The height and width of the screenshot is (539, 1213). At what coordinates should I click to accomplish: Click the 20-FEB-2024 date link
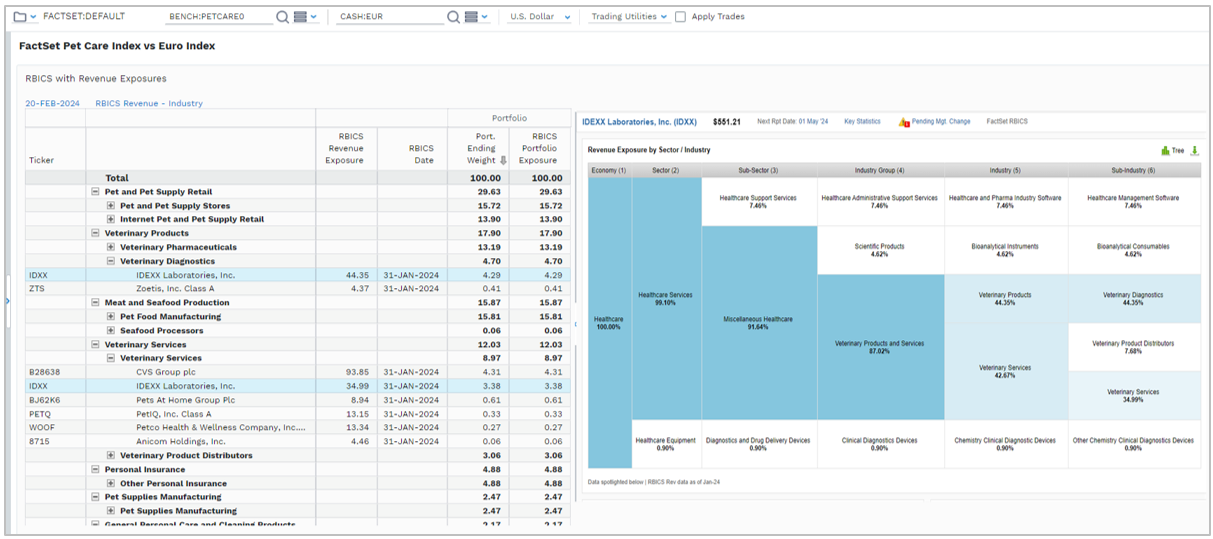pos(53,103)
